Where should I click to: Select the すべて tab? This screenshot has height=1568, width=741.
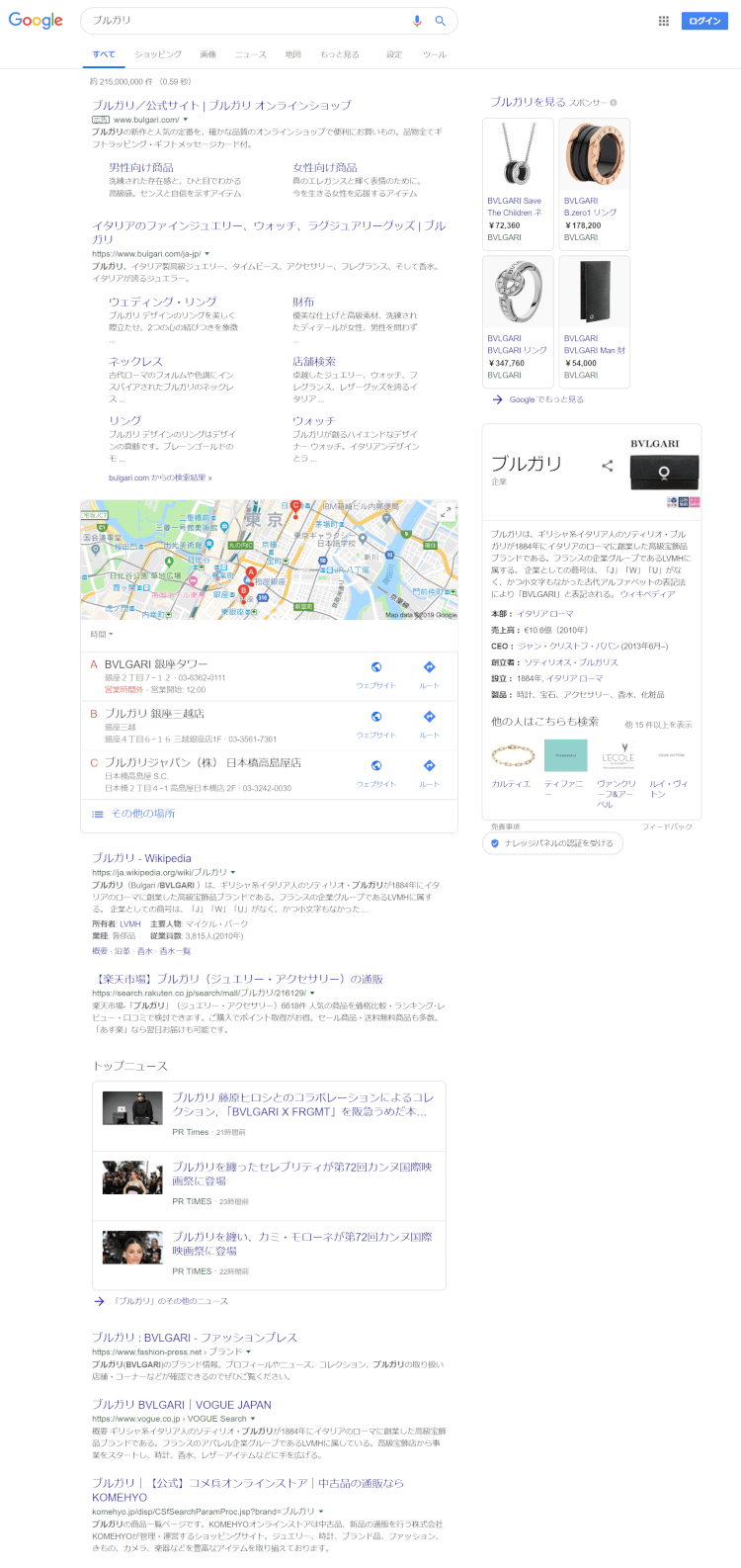point(104,54)
